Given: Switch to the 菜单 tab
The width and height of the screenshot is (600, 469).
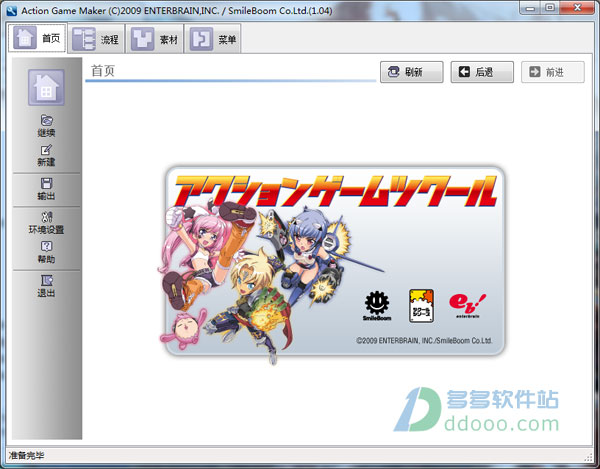Looking at the screenshot, I should [213, 38].
